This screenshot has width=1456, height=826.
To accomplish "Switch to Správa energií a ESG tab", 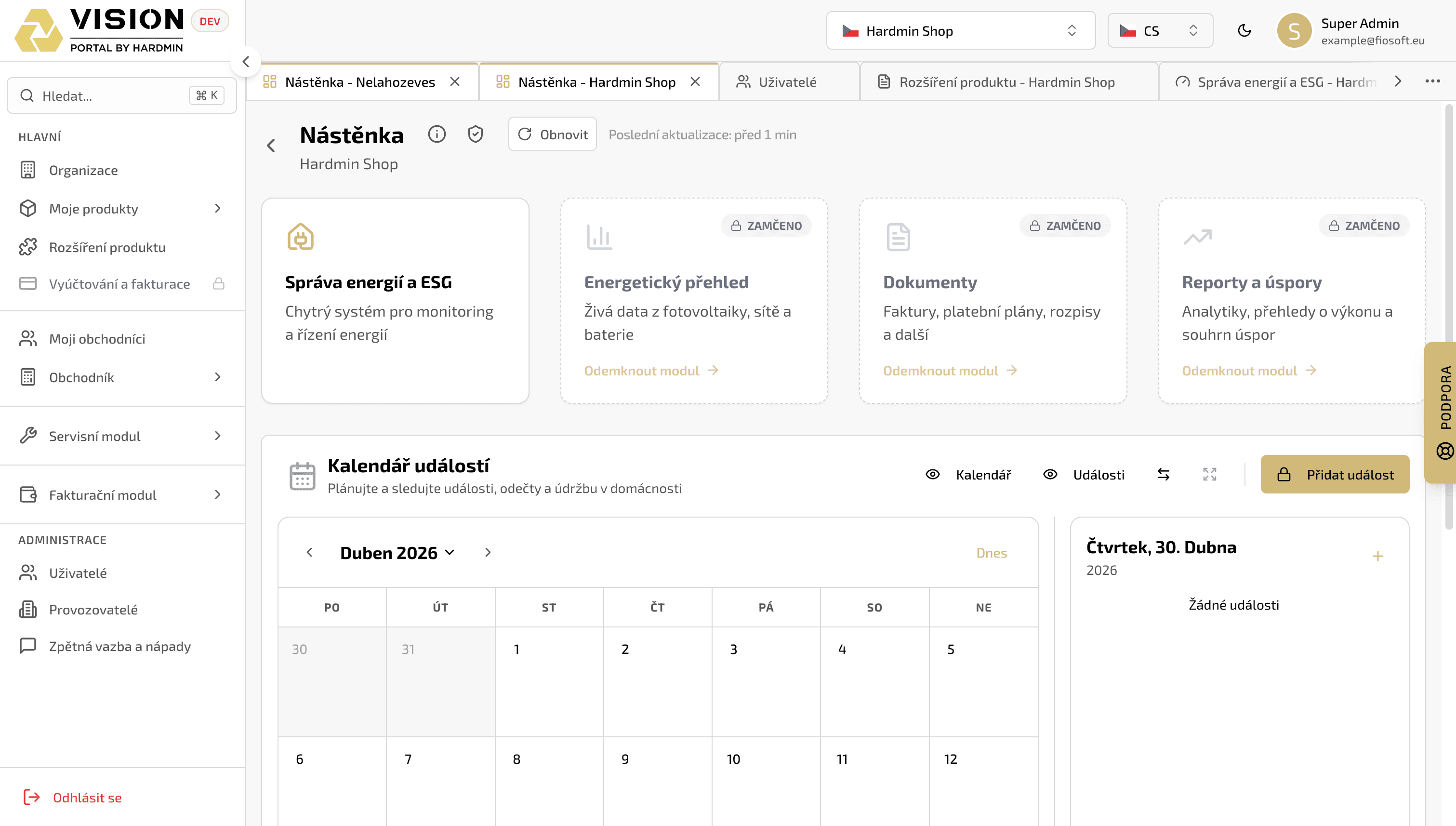I will 1271,82.
